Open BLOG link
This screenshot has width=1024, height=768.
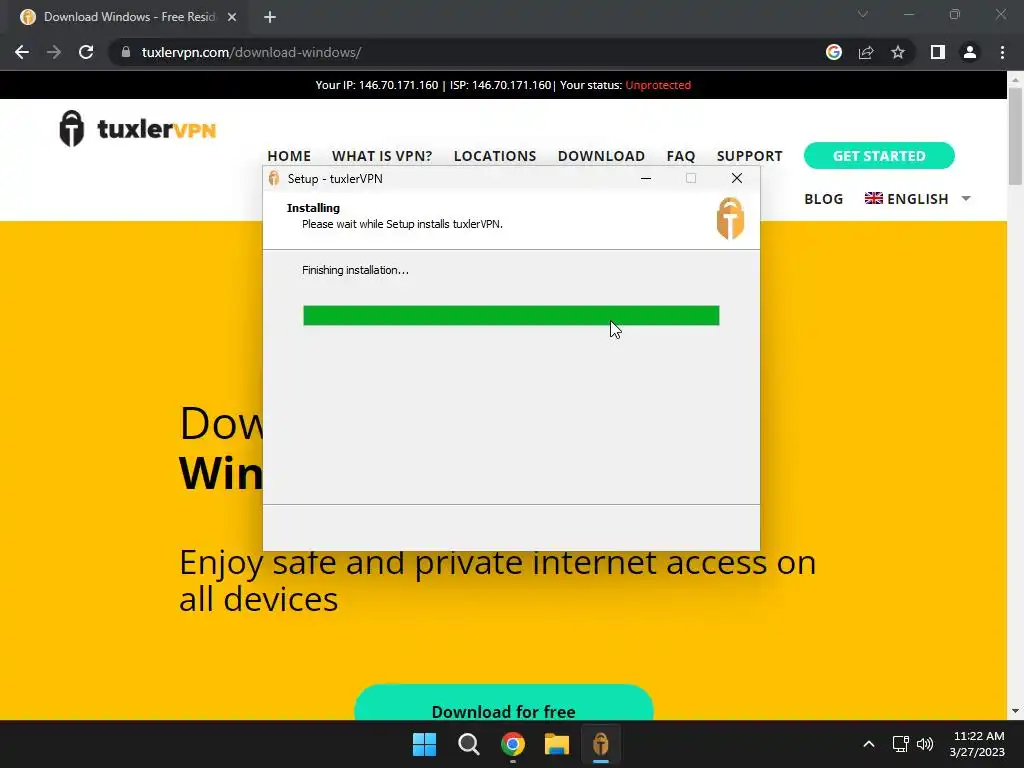[x=824, y=199]
